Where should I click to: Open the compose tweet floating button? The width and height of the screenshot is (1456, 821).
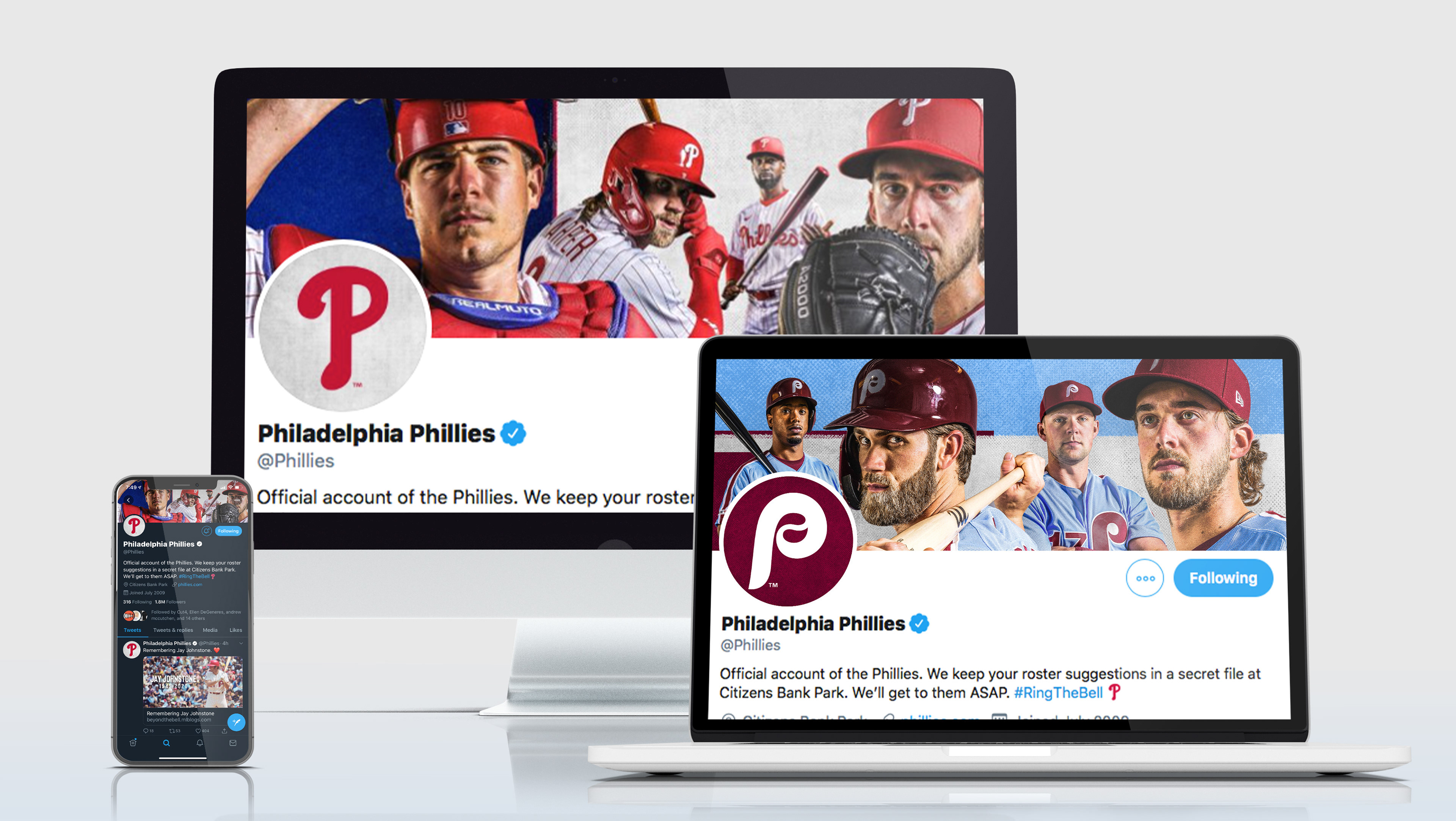pyautogui.click(x=236, y=722)
